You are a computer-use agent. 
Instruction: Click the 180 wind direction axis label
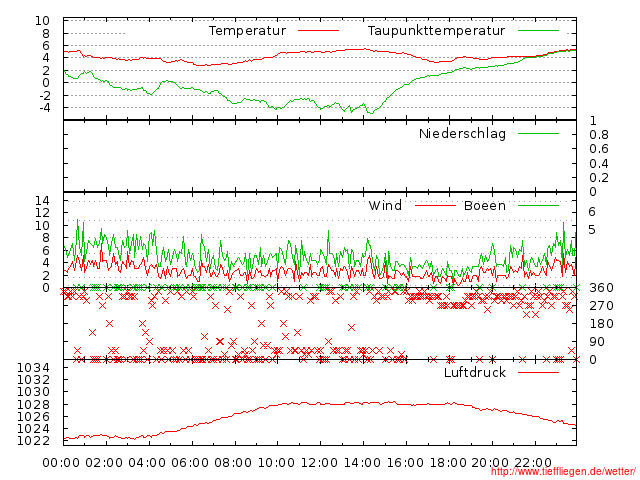pos(601,324)
